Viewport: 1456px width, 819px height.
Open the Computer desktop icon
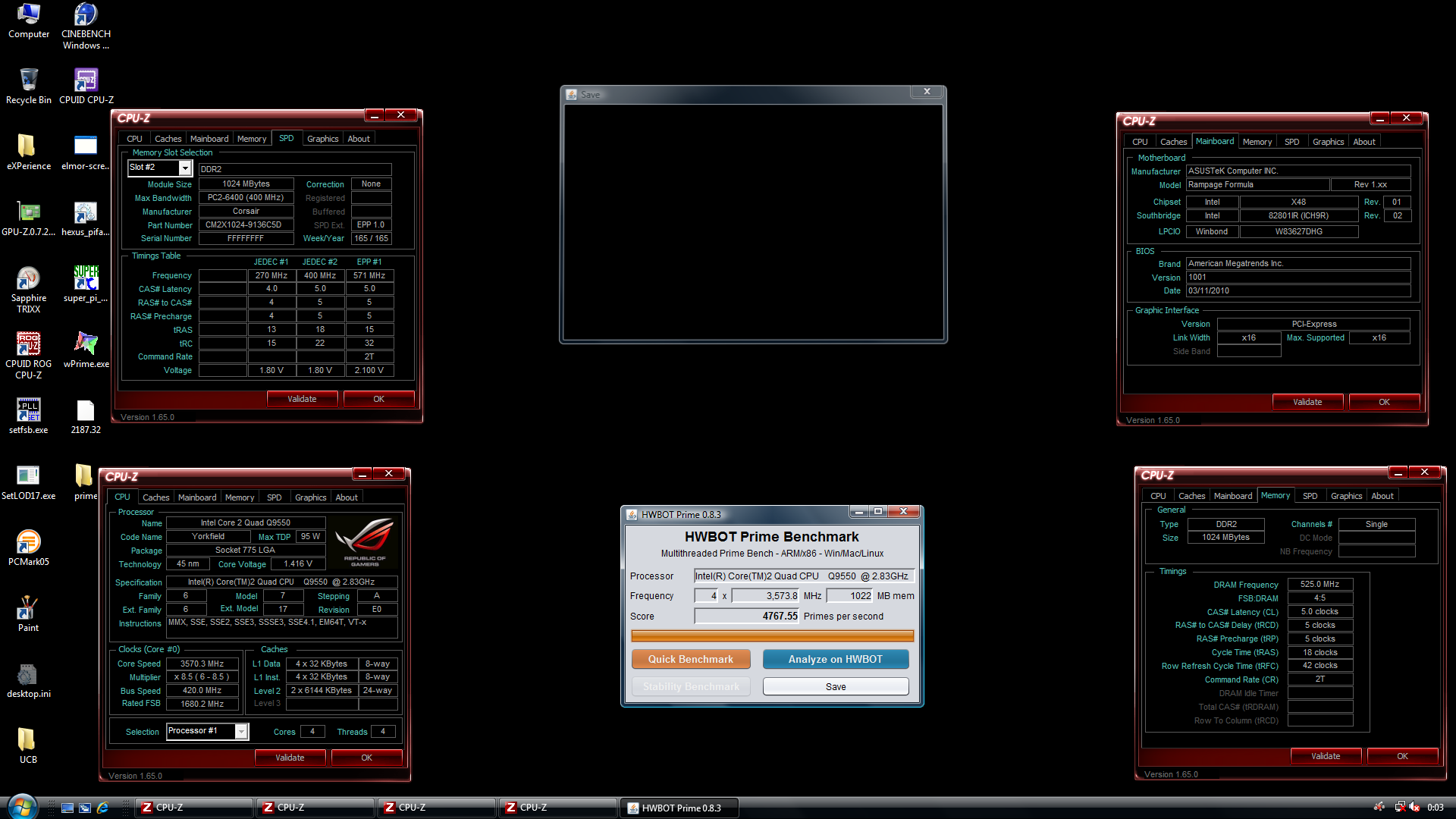pyautogui.click(x=29, y=20)
